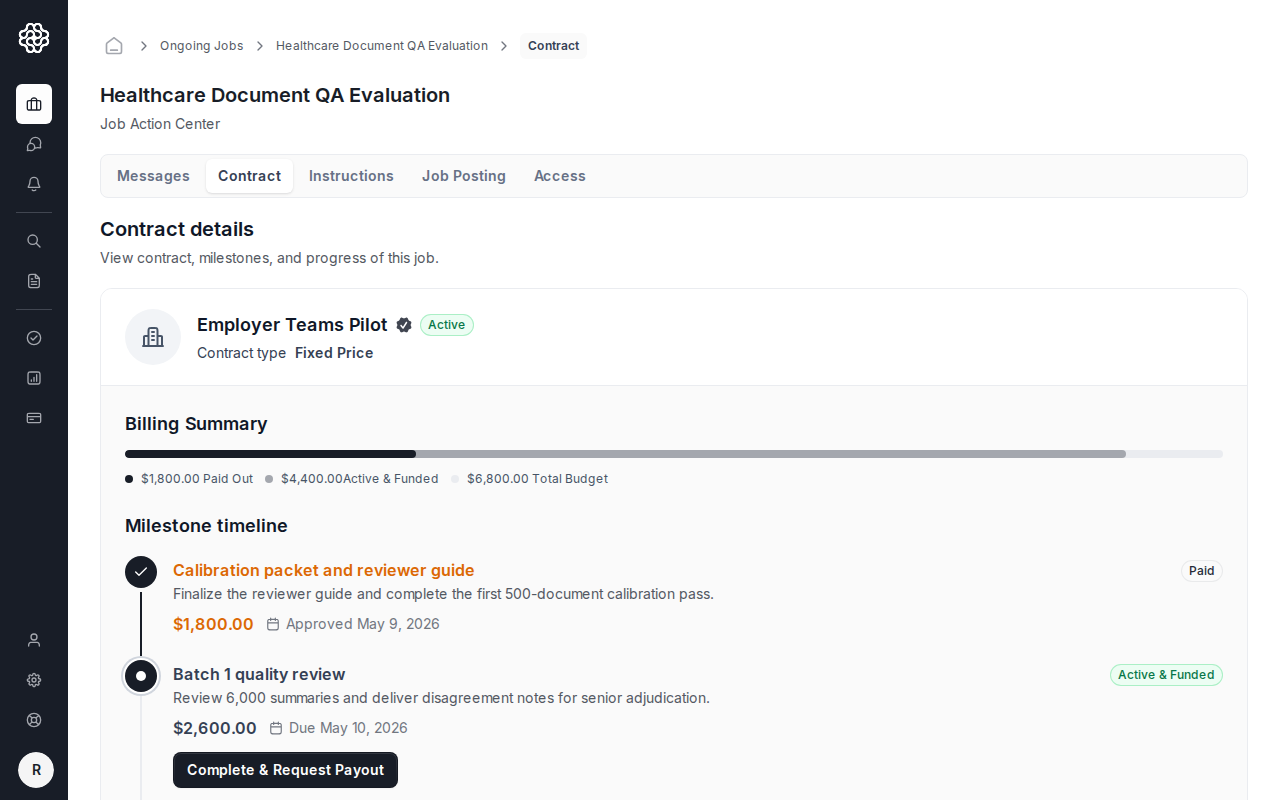This screenshot has width=1280, height=800.
Task: Open Healthcare Document QA Evaluation breadcrumb
Action: [x=382, y=46]
